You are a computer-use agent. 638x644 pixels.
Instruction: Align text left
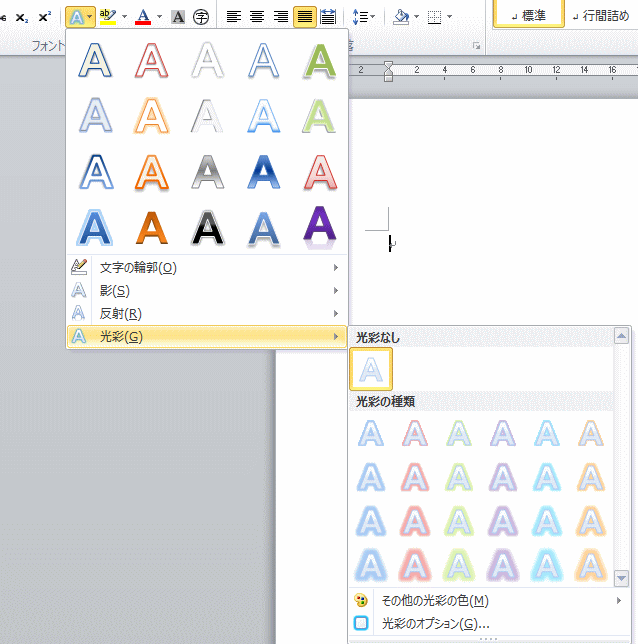tap(234, 17)
